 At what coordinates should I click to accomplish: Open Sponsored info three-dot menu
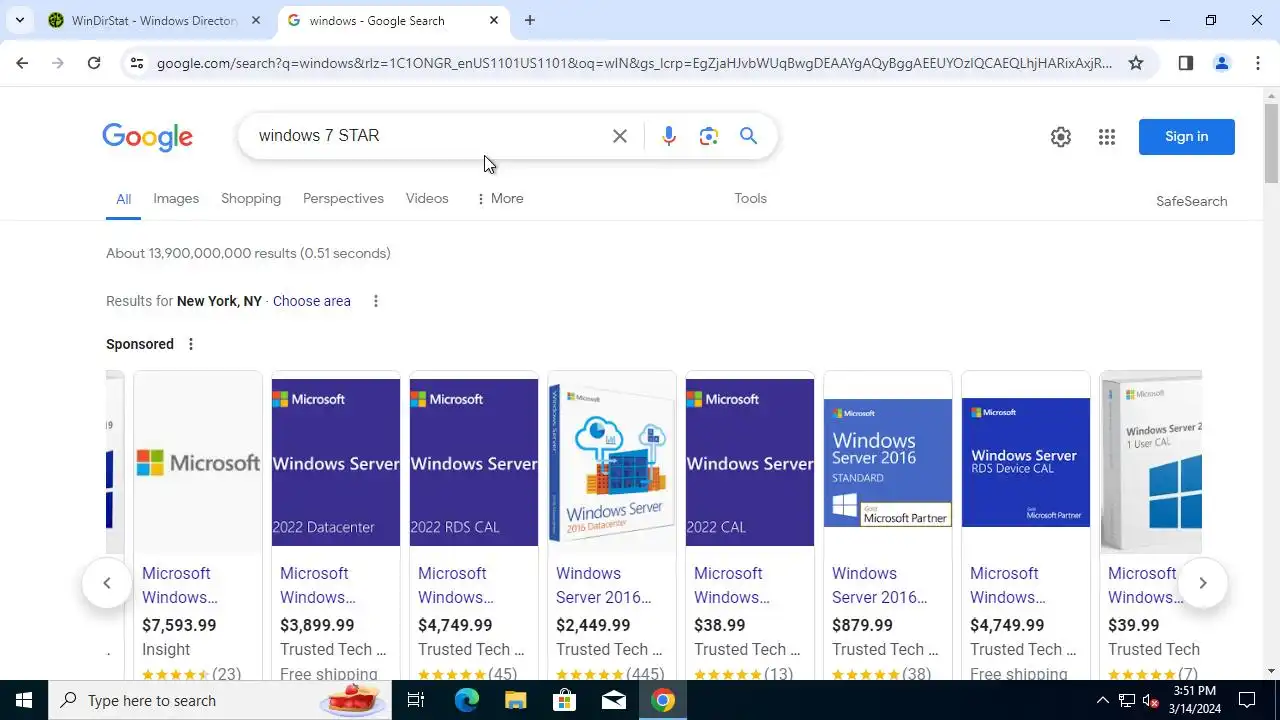[x=191, y=344]
